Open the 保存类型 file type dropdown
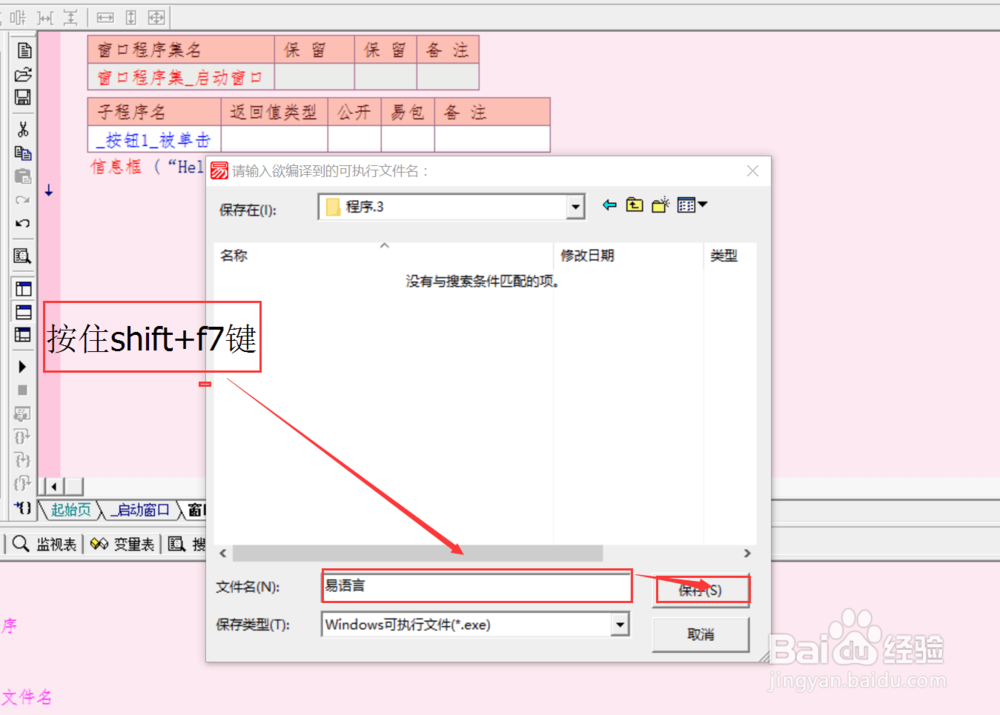Screen dimensions: 1000x715 621,624
